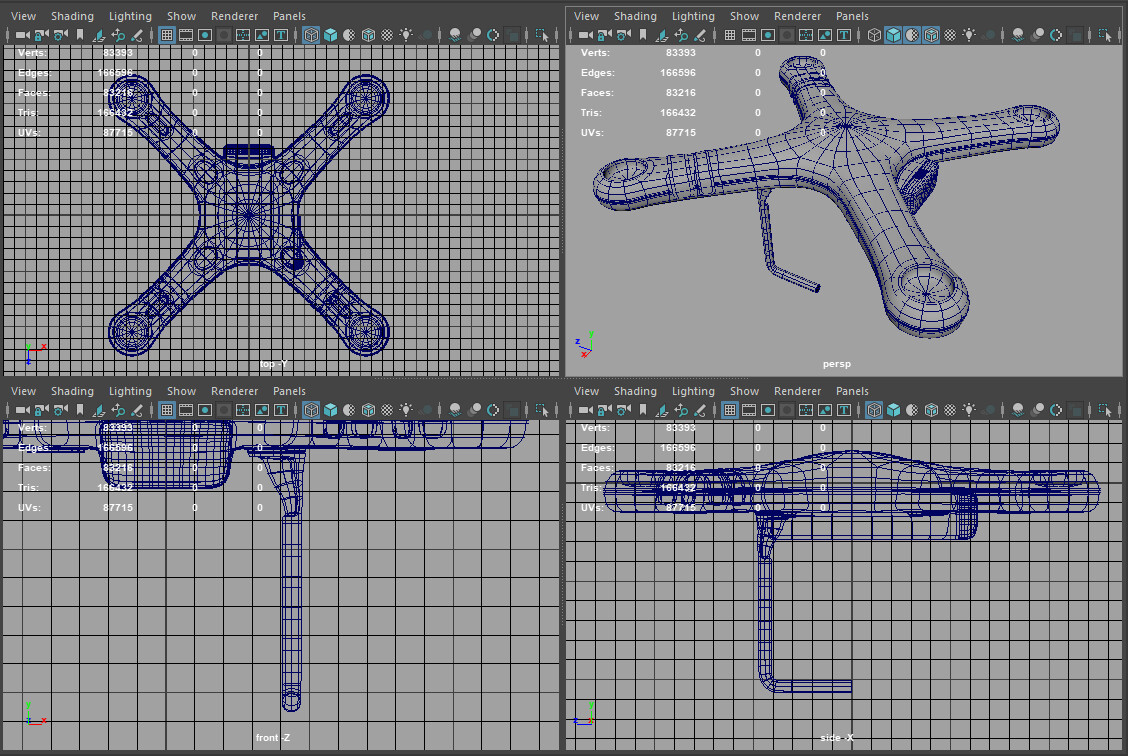Click Motion Blur icon in persp panel

pyautogui.click(x=1037, y=35)
